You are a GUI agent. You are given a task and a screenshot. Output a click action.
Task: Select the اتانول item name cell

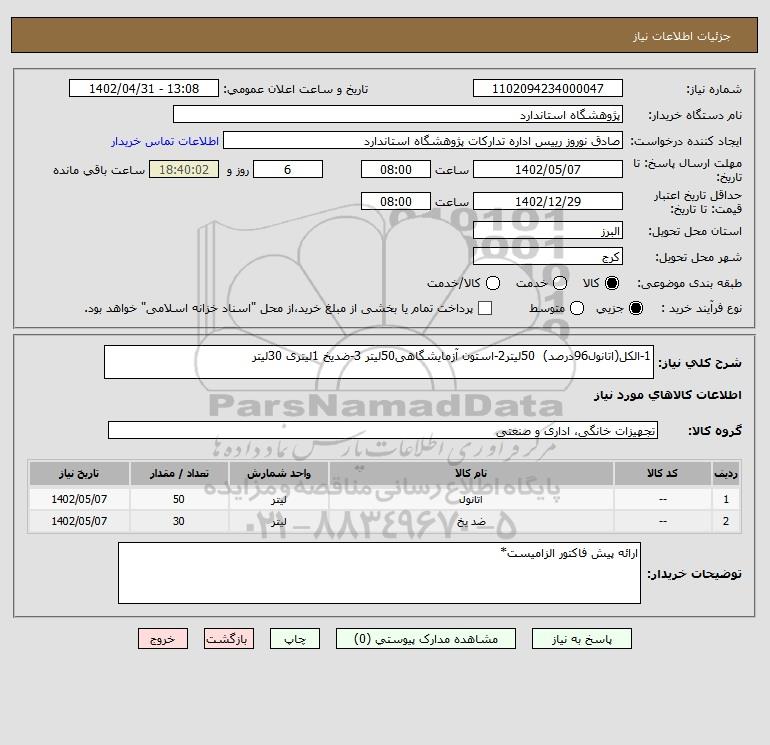[x=471, y=499]
